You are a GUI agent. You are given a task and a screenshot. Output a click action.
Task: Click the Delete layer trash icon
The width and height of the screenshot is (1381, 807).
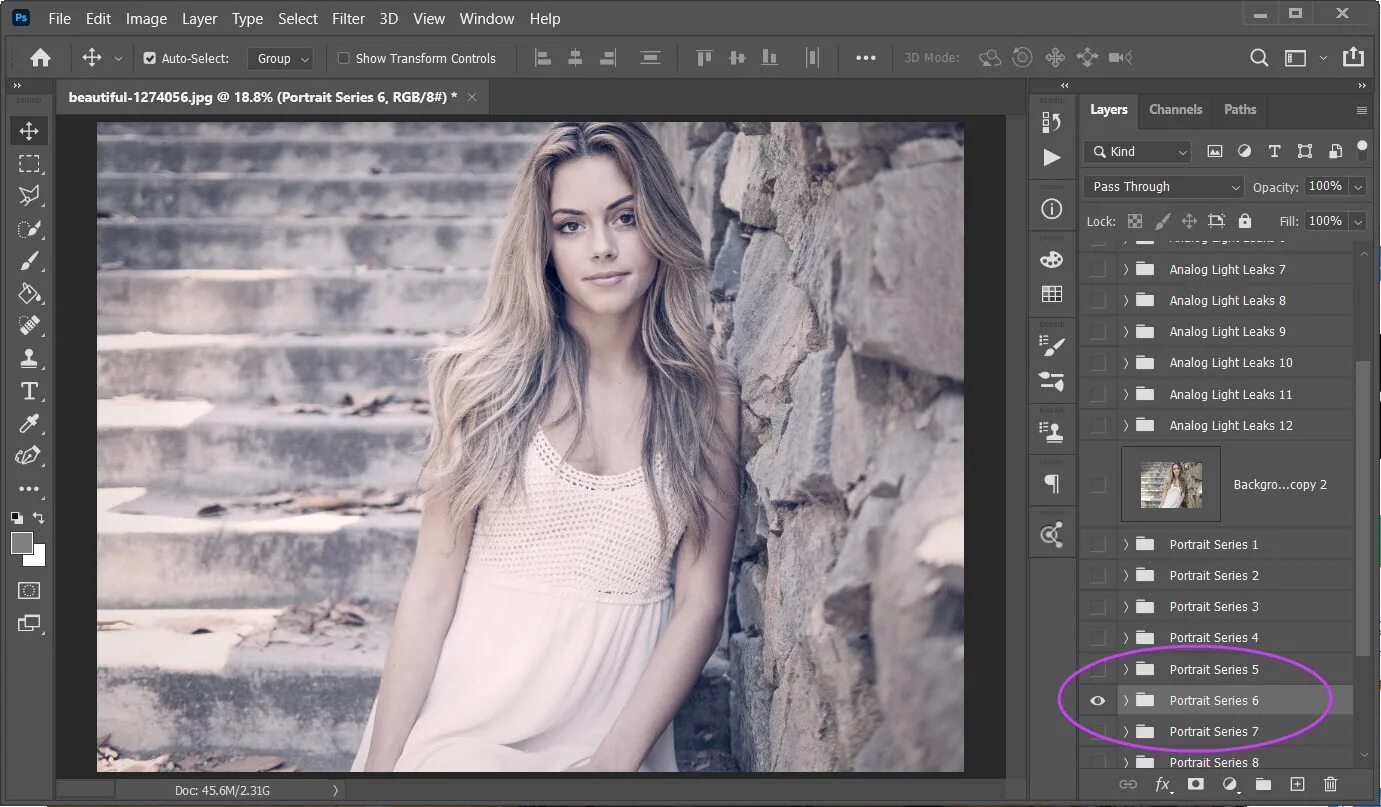1330,785
